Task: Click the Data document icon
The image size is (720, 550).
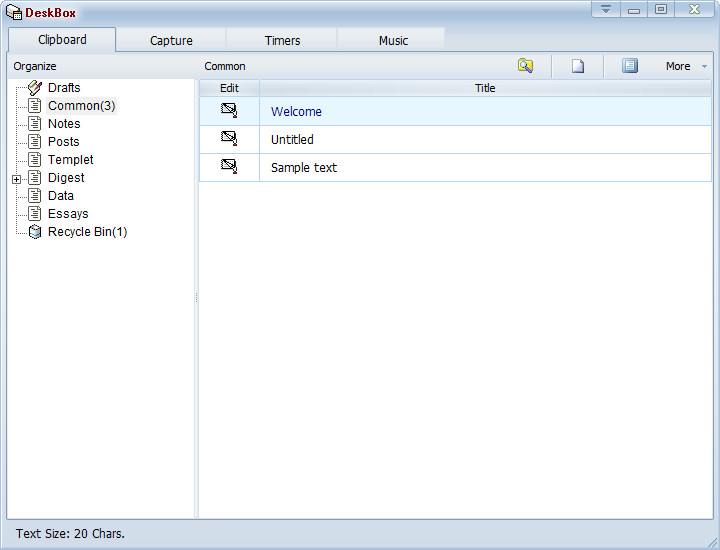Action: pos(35,196)
